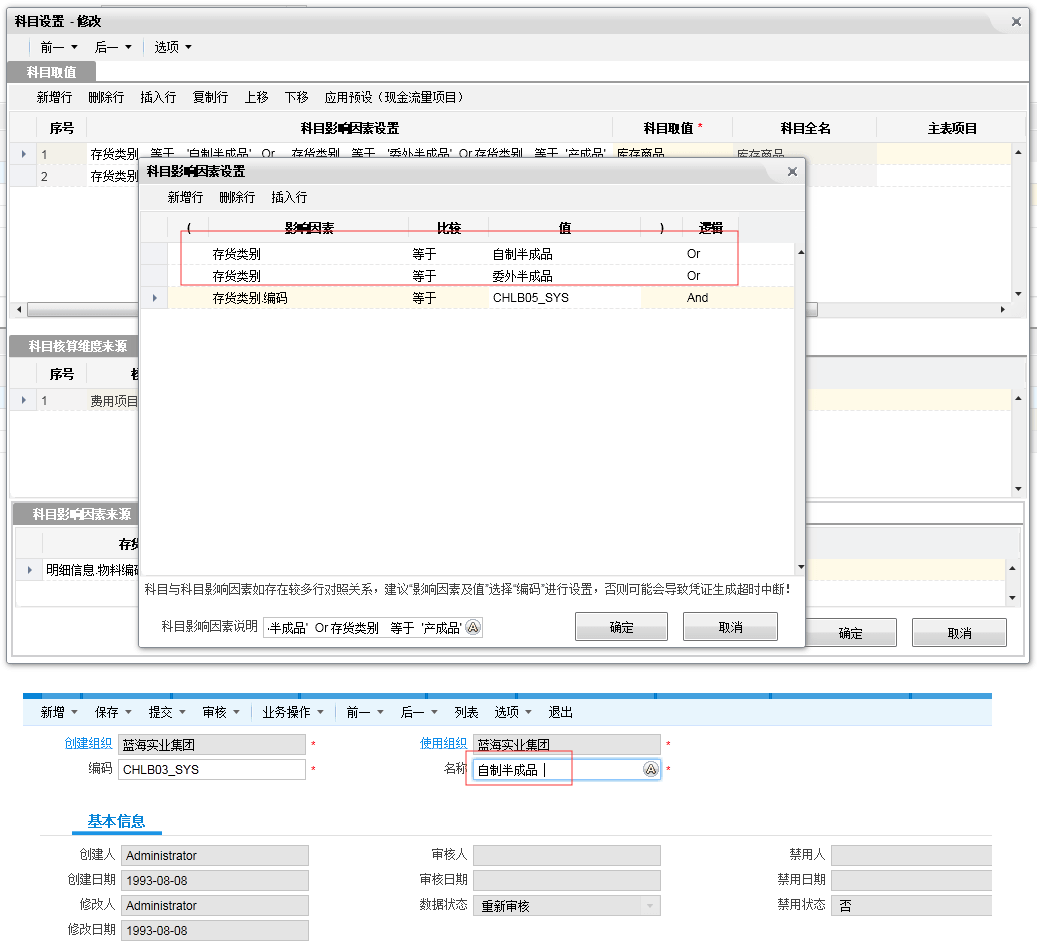The image size is (1037, 951).
Task: Click the 创建组织 link
Action: (x=88, y=744)
